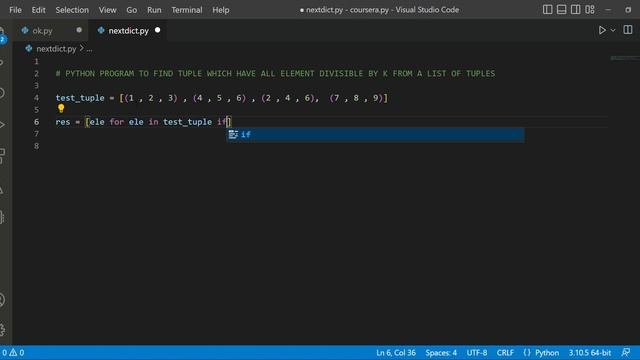This screenshot has width=640, height=360.
Task: Run the Python file with play button
Action: point(602,30)
